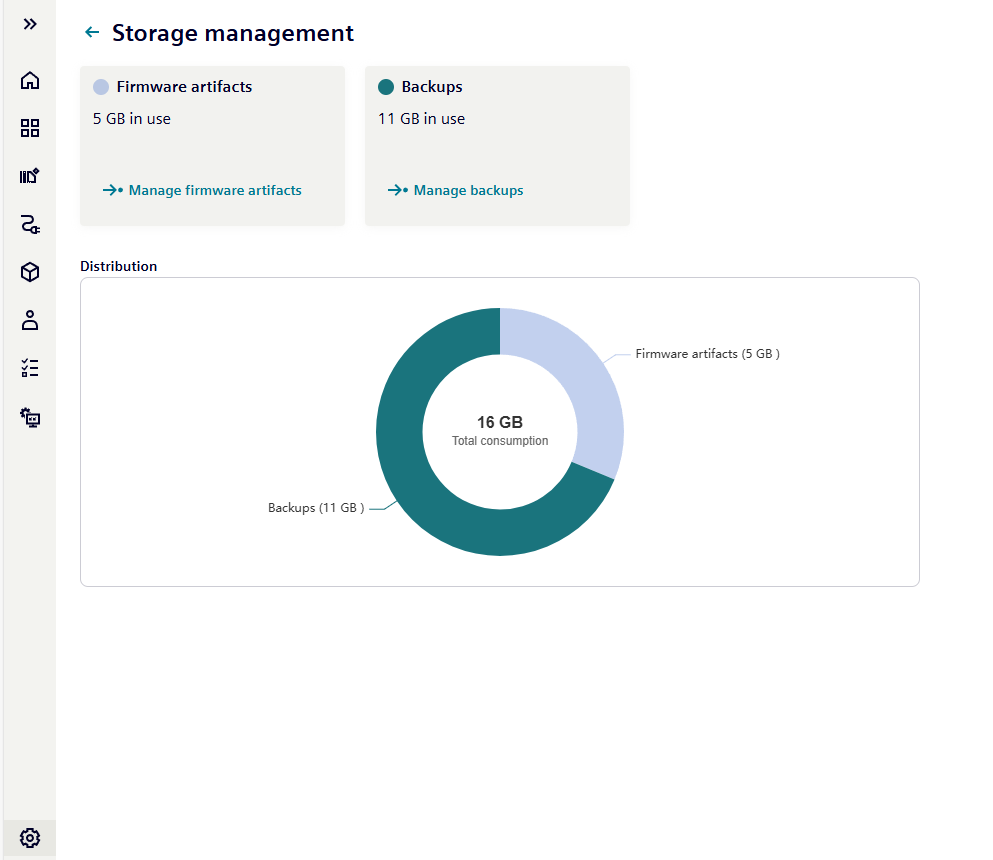993x860 pixels.
Task: Open the connections plug icon in sidebar
Action: (30, 224)
